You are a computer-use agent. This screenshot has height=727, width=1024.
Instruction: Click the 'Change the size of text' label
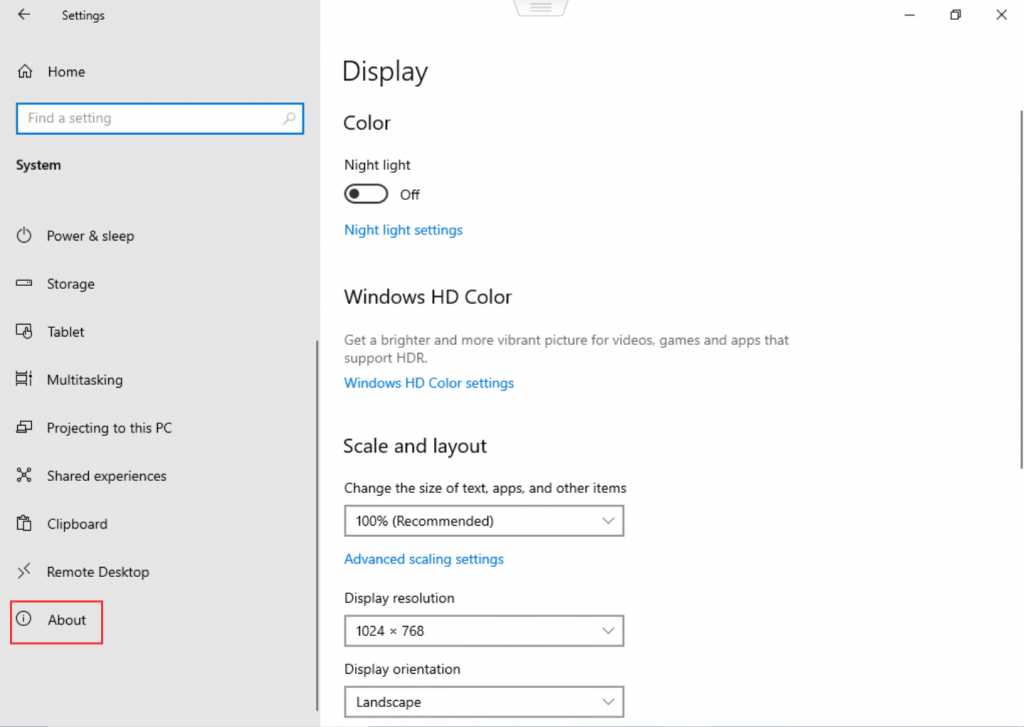[485, 489]
